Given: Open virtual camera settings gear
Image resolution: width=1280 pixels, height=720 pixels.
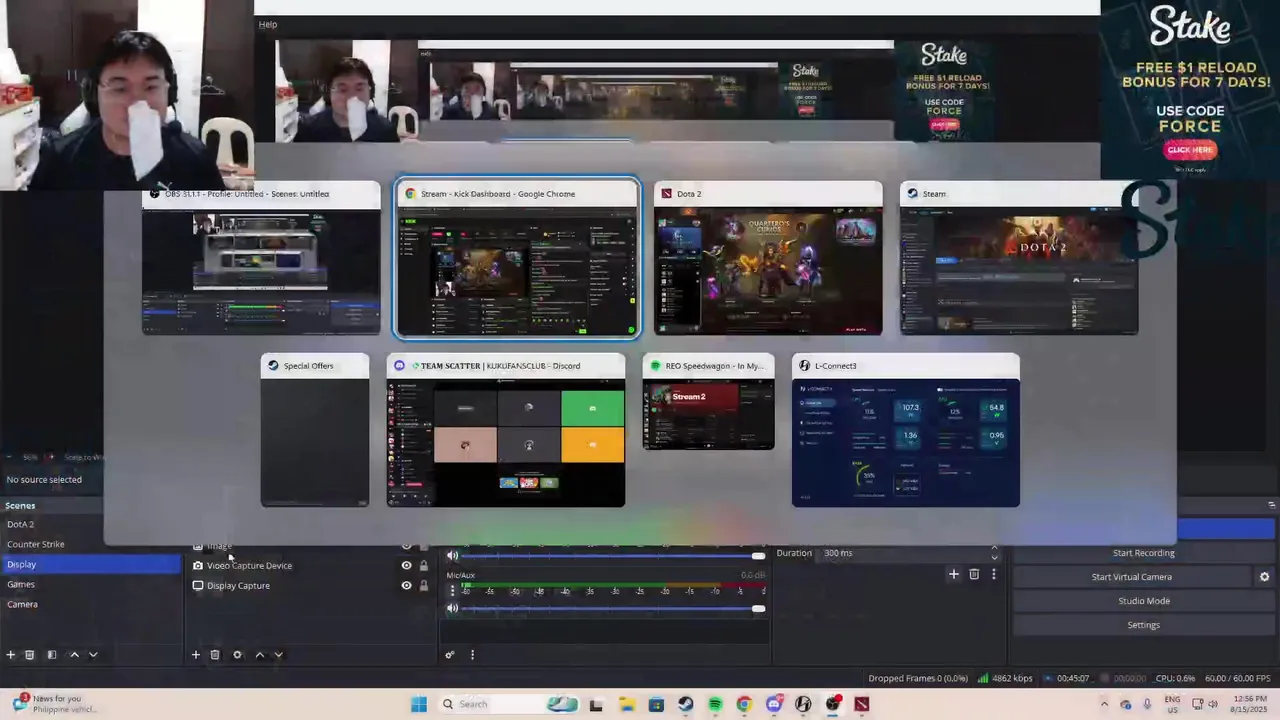Looking at the screenshot, I should (x=1264, y=577).
